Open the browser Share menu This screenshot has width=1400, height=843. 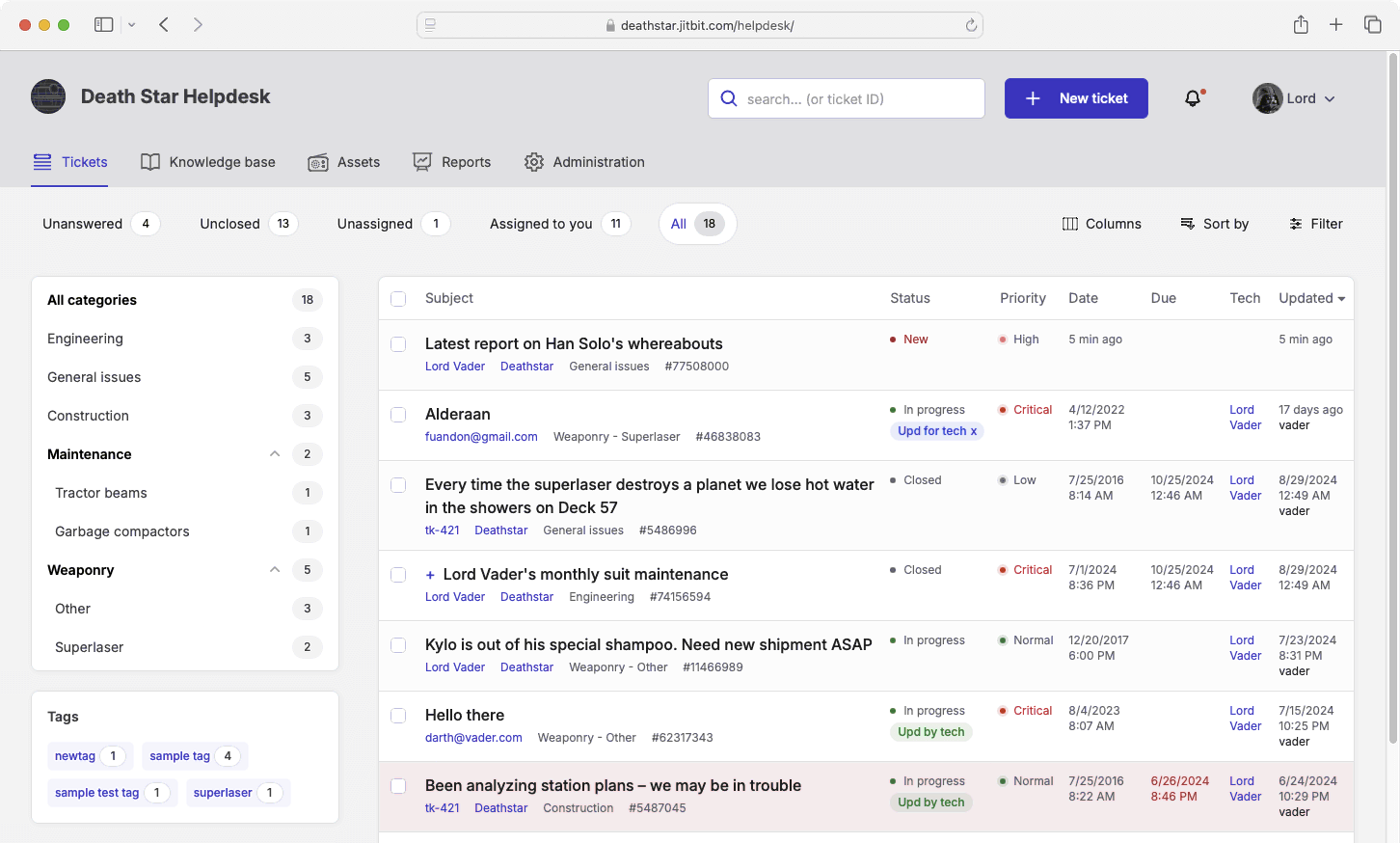1301,25
